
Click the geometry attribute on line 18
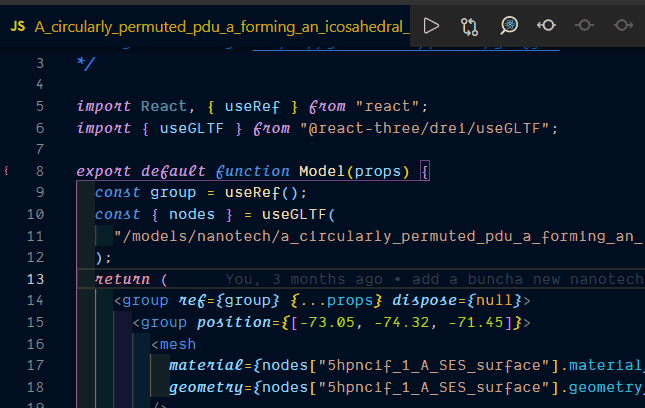[x=206, y=387]
